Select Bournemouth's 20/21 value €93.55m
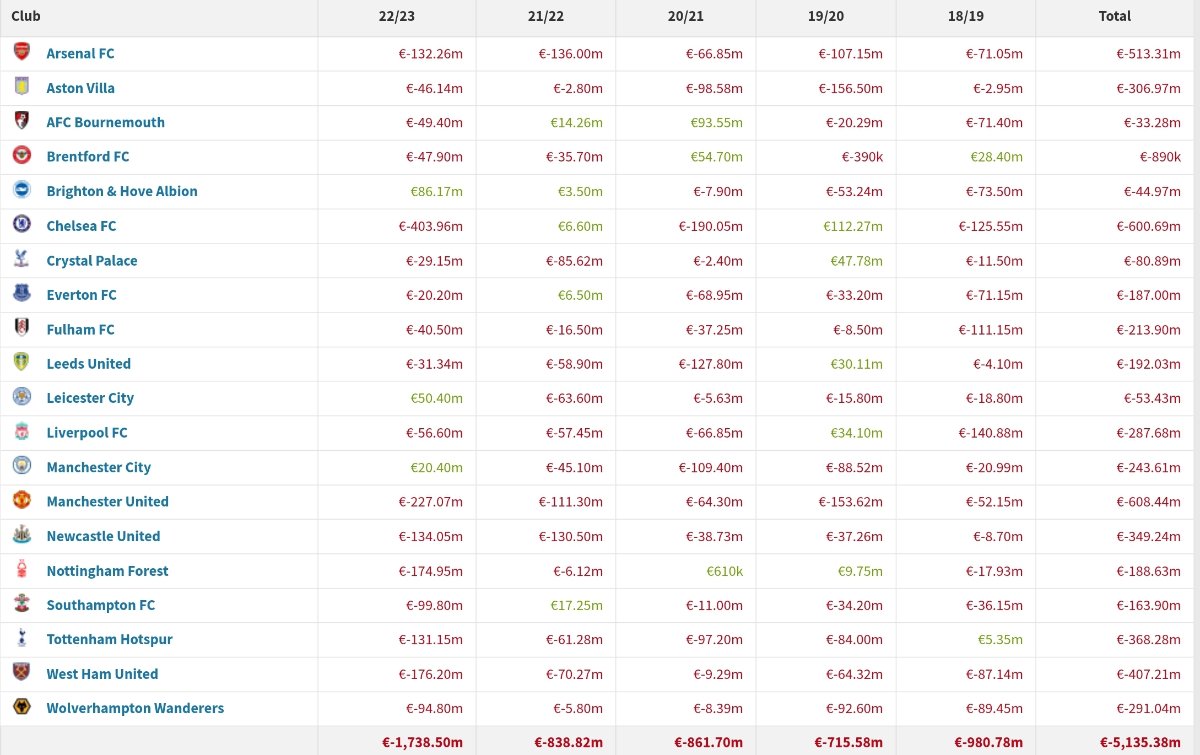 point(717,122)
